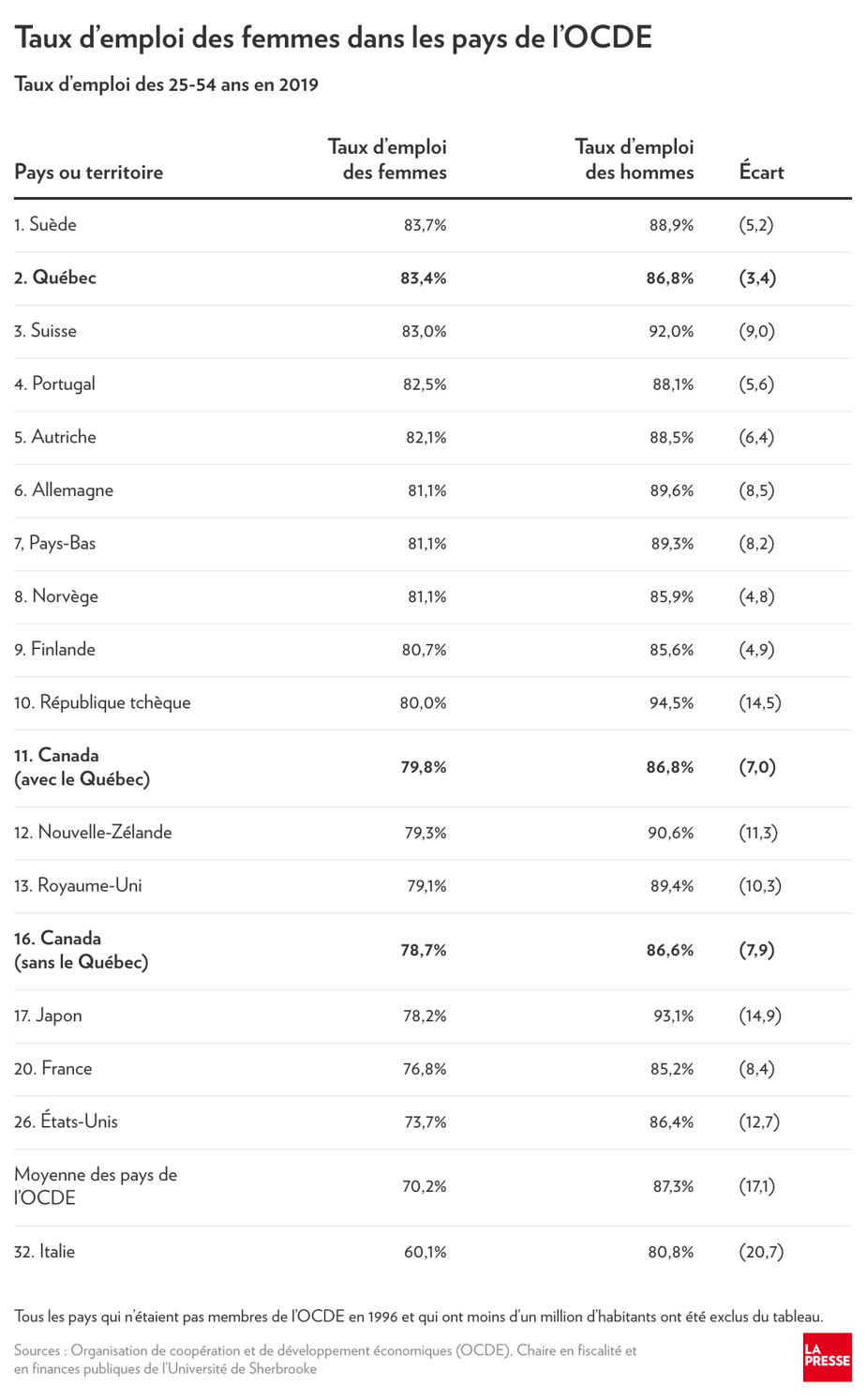Click Suisse's 92,0% men's employment rate
The width and height of the screenshot is (866, 1400).
click(x=671, y=331)
